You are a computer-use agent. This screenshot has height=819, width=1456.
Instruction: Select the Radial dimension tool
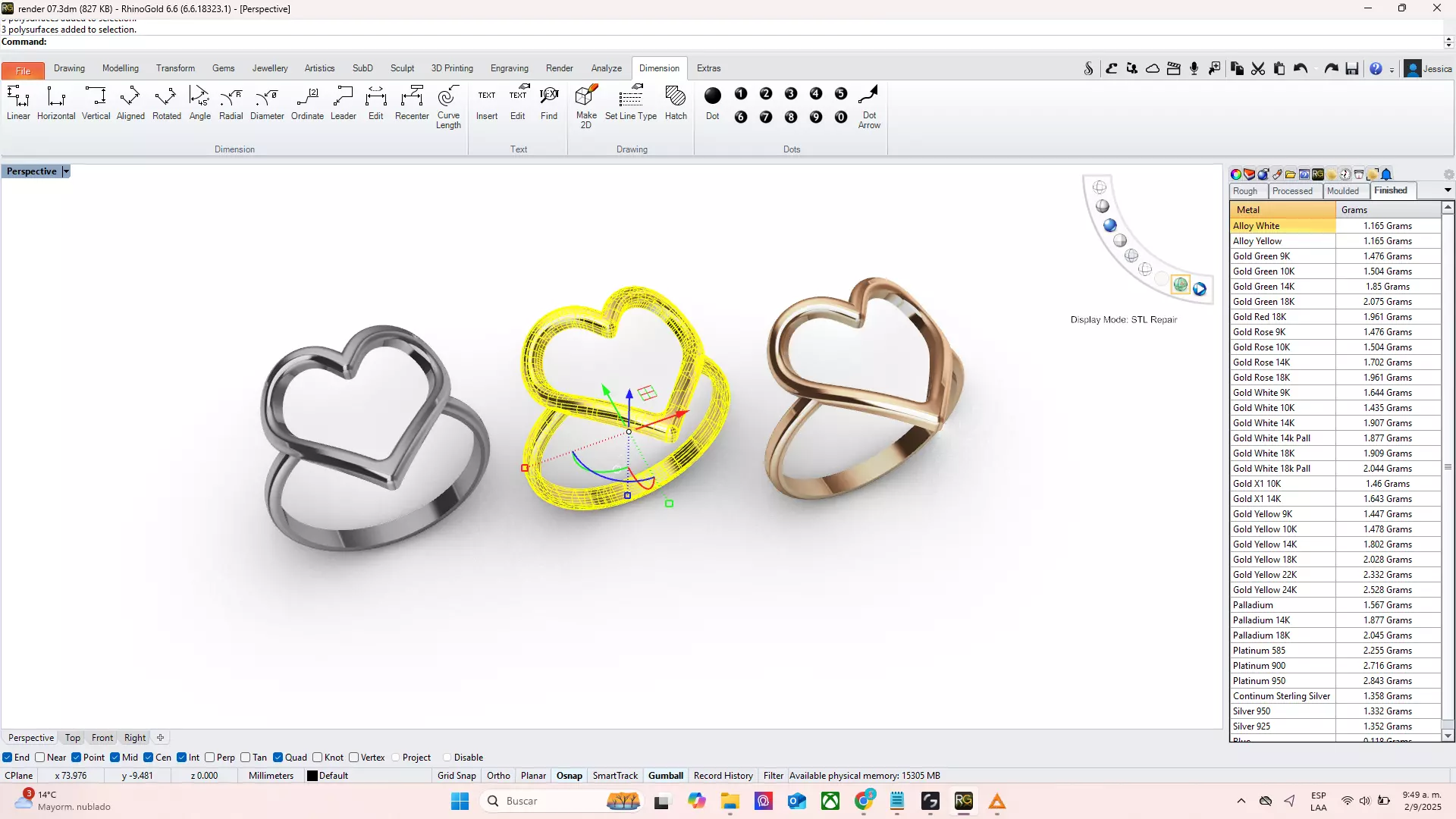point(231,102)
